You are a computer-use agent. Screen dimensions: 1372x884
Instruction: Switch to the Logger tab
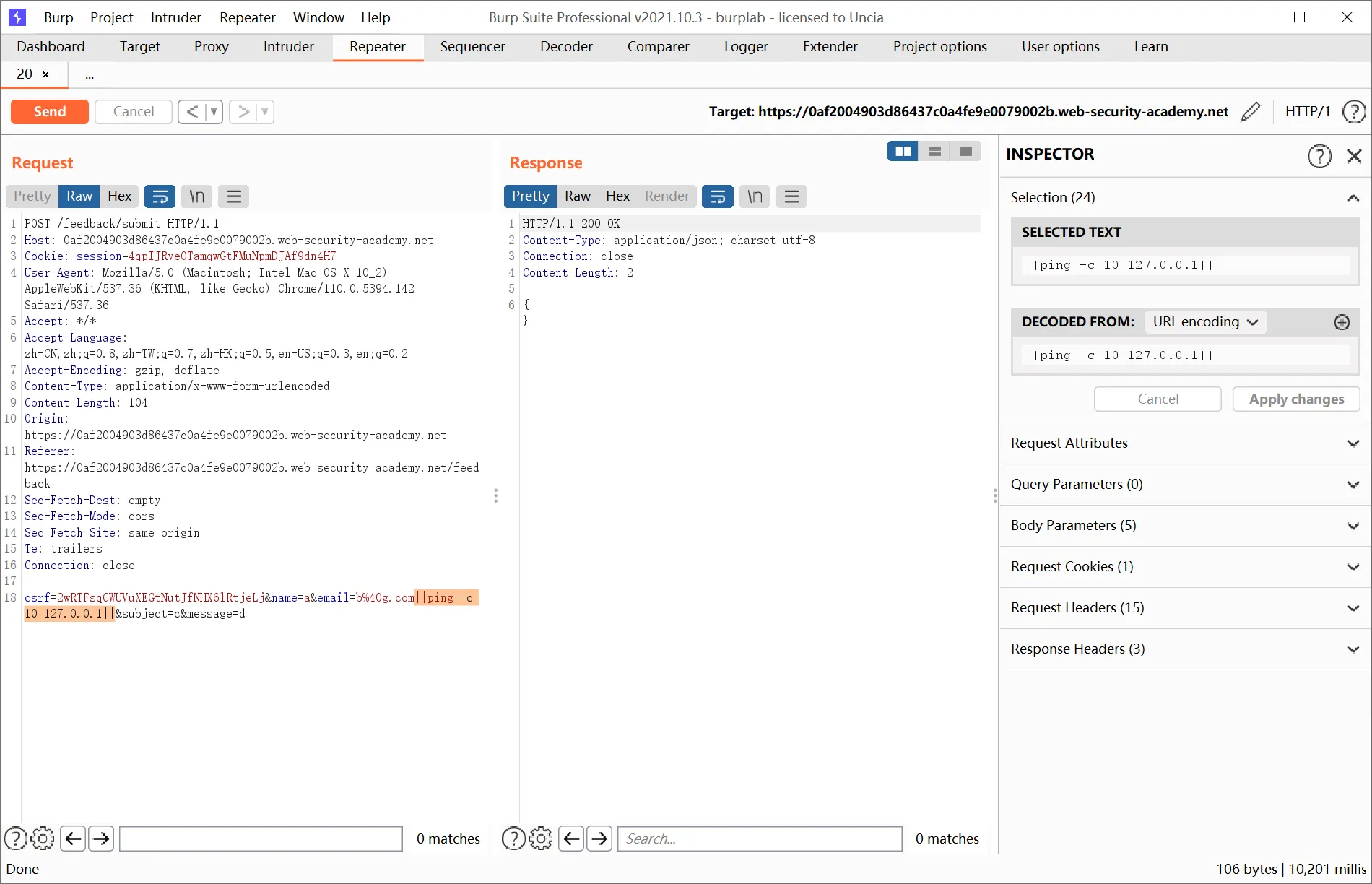tap(746, 47)
